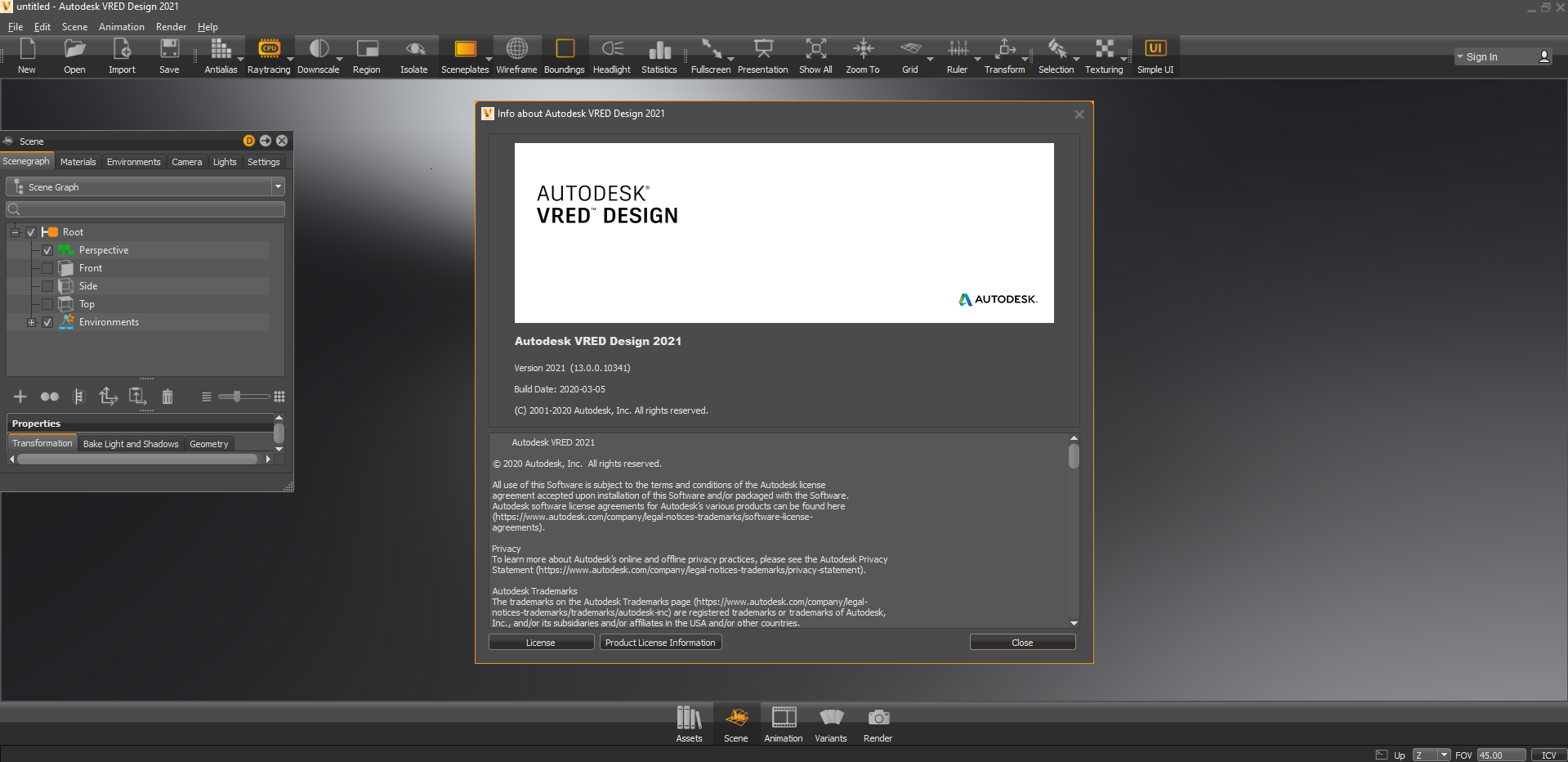The width and height of the screenshot is (1568, 762).
Task: Uncheck the Perspective camera checkbox
Action: pos(47,250)
